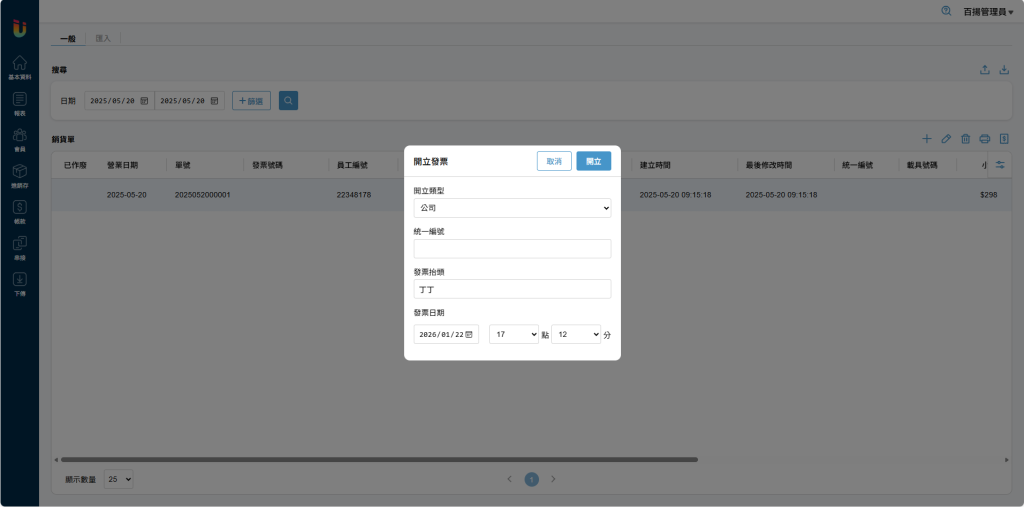Expand the minute dropdown showing 12
Screen dimensions: 1024x507
[x=576, y=334]
